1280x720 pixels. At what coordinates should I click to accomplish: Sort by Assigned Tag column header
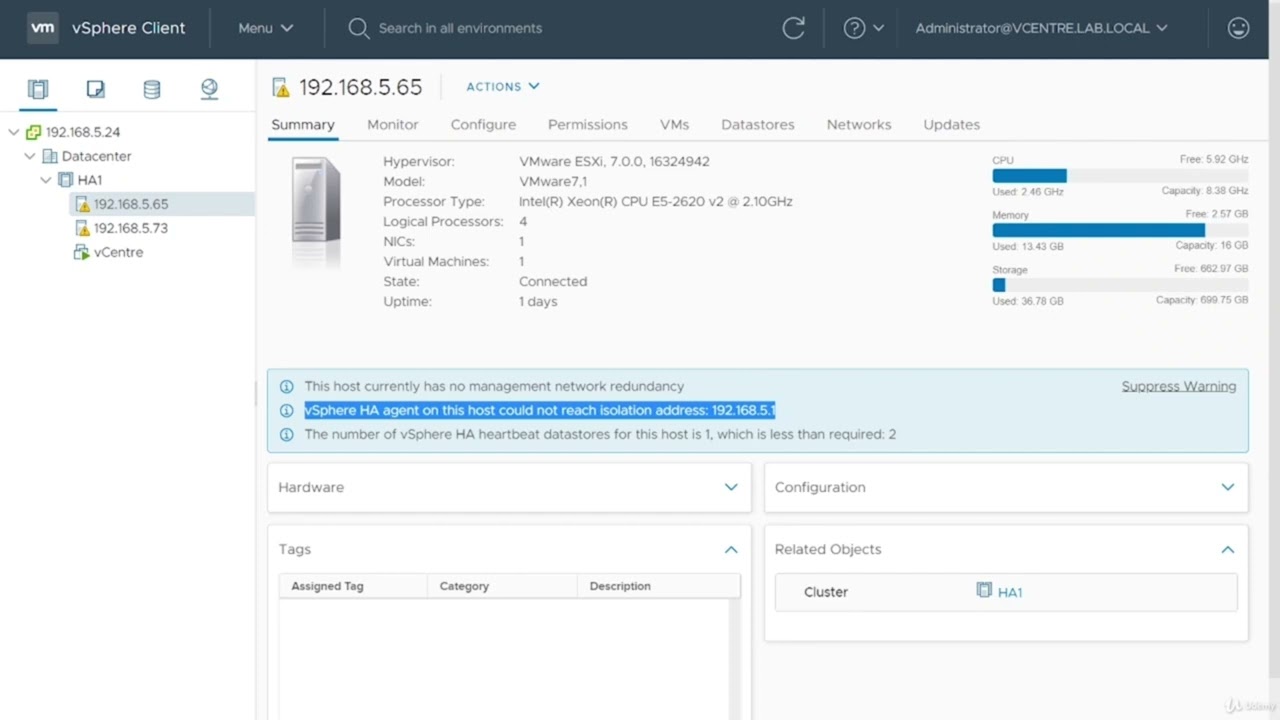353,586
